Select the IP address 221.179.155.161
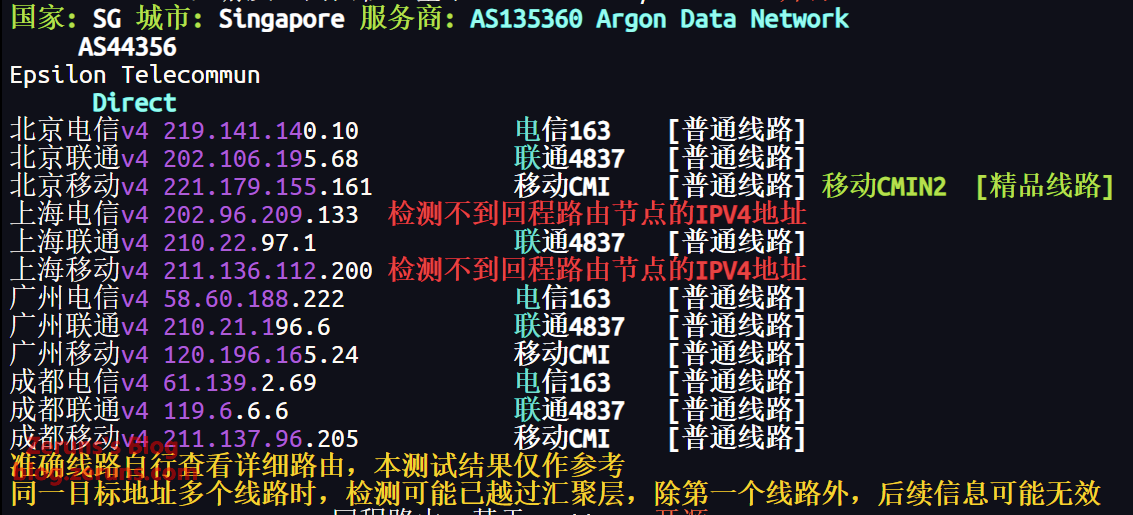1133x515 pixels. [x=267, y=187]
